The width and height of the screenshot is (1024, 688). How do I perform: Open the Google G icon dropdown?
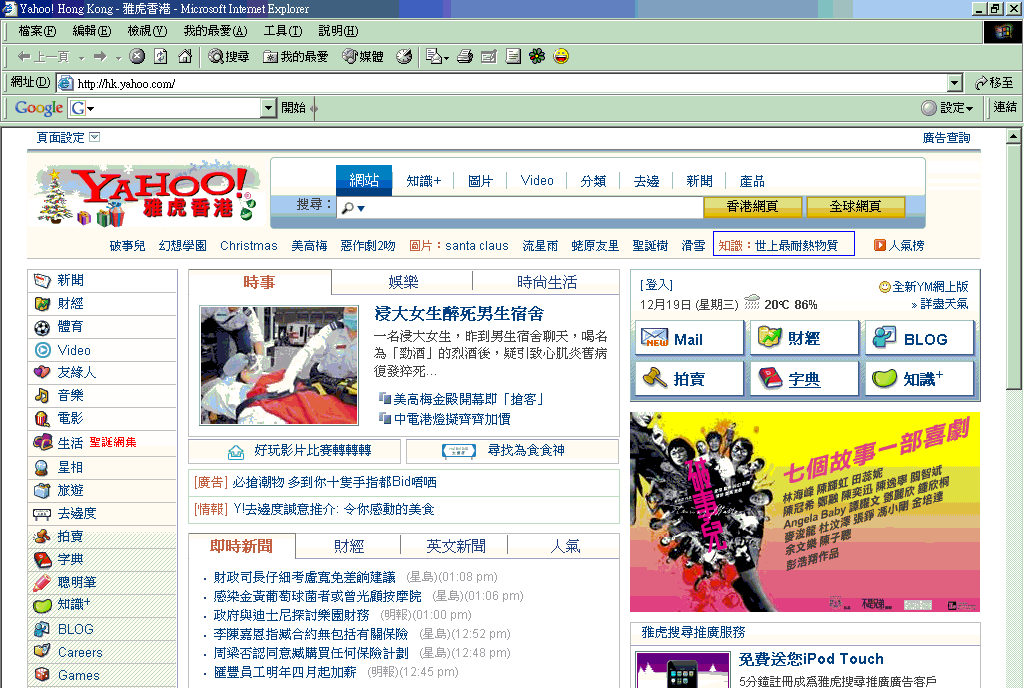(x=83, y=108)
